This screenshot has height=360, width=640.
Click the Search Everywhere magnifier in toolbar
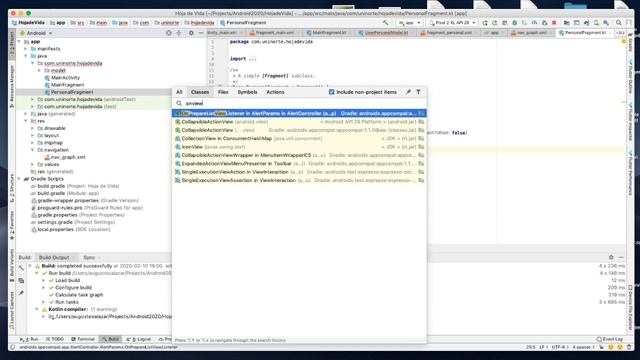coord(618,23)
